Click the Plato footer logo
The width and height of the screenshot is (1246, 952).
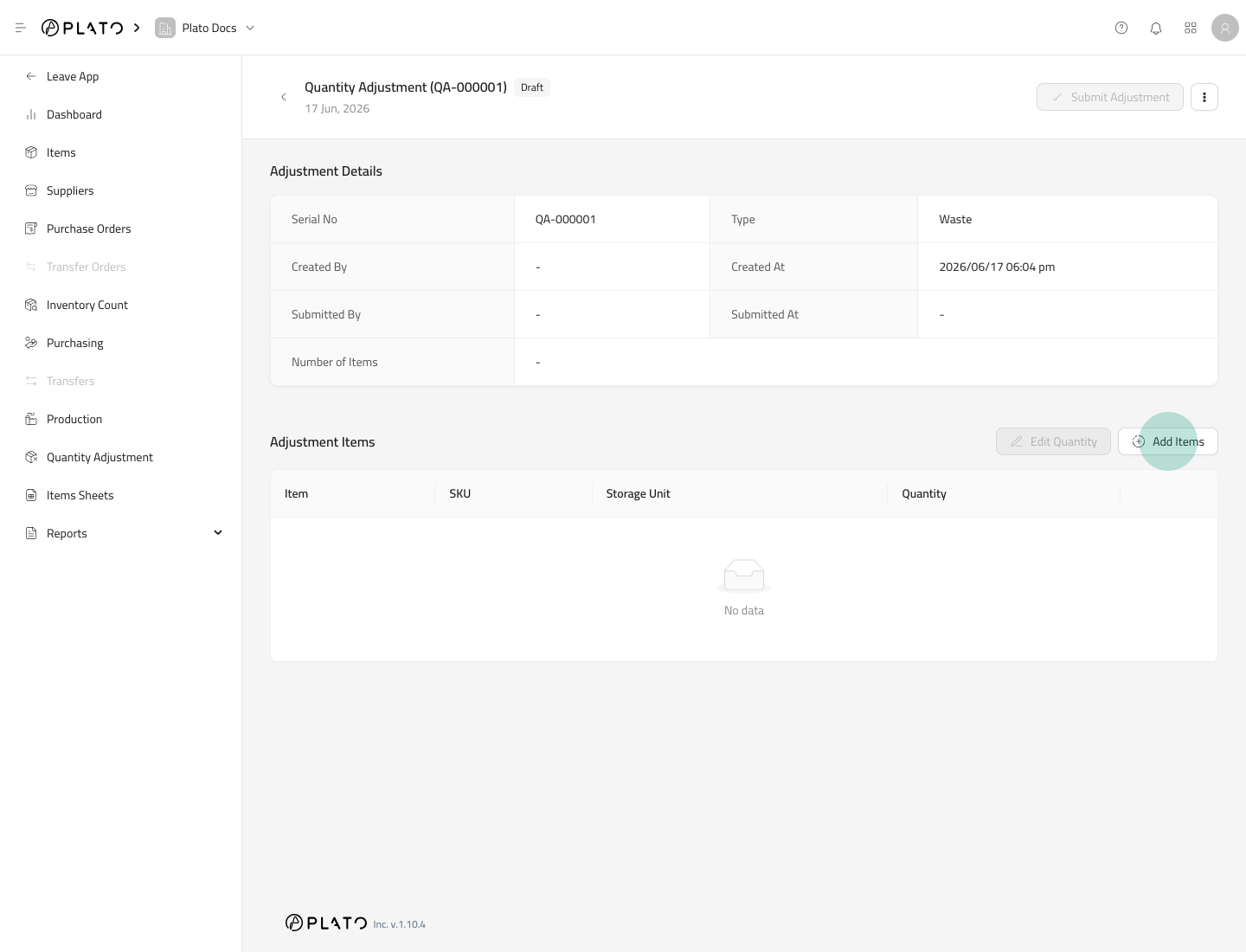click(326, 923)
